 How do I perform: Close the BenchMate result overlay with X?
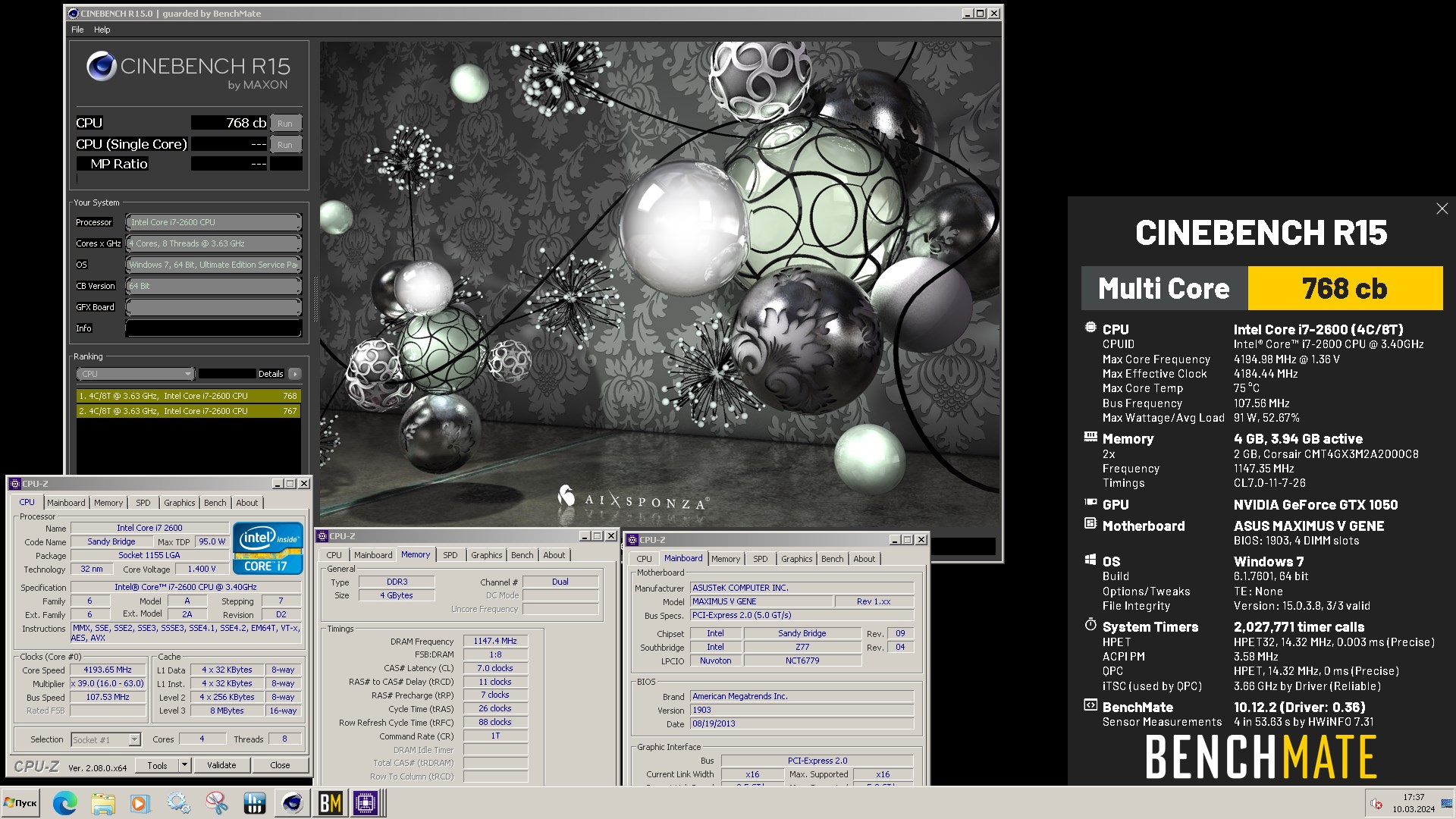pos(1442,209)
